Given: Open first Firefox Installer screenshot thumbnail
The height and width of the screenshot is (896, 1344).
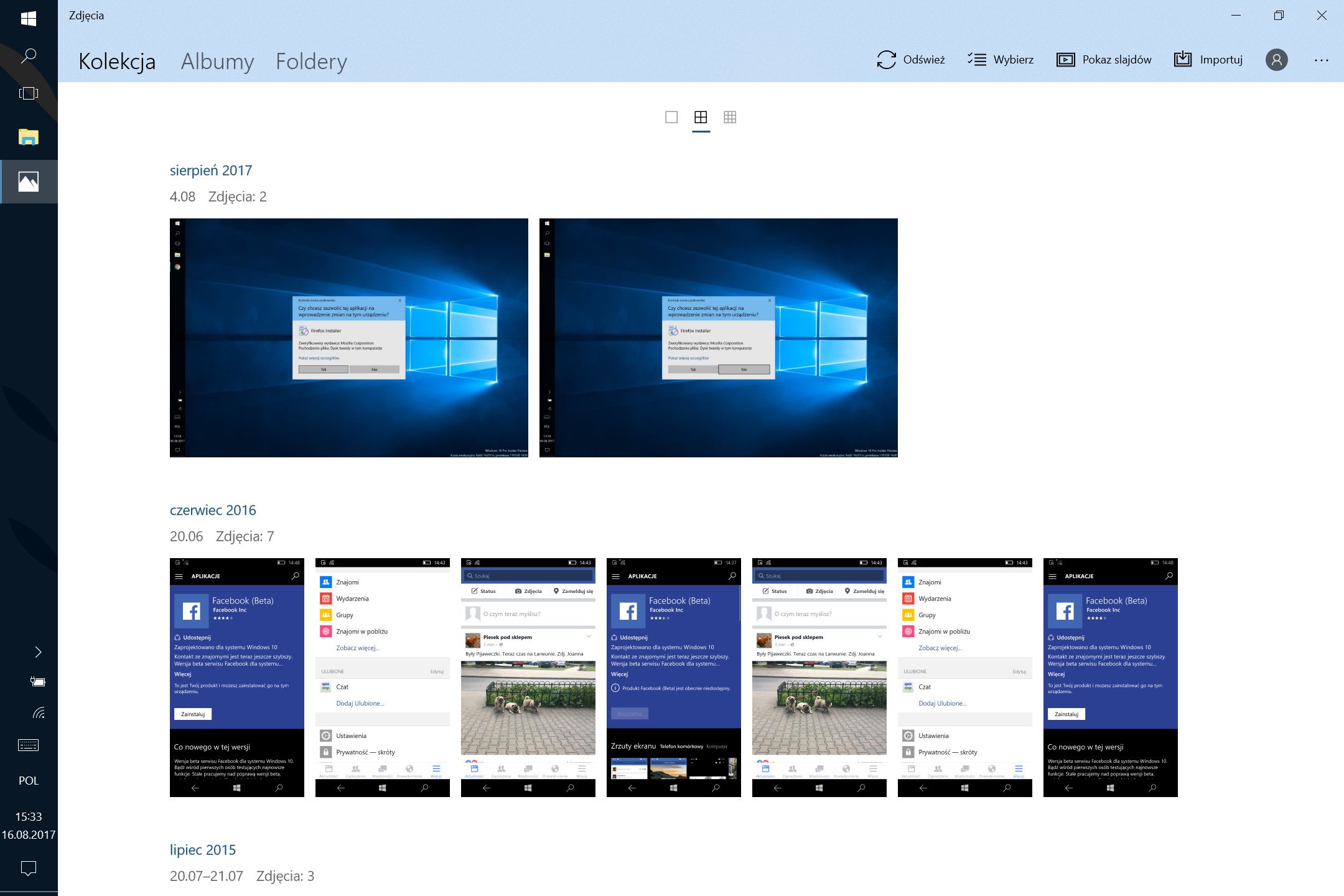Looking at the screenshot, I should click(348, 338).
